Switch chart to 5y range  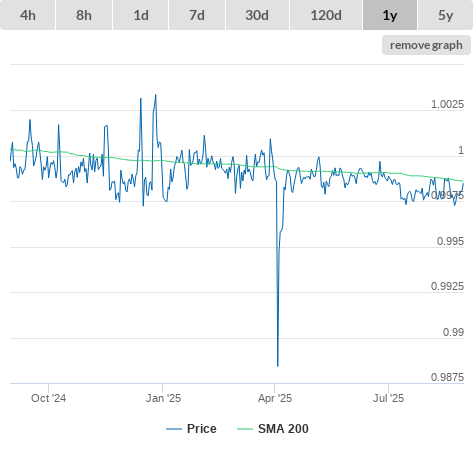click(x=445, y=15)
